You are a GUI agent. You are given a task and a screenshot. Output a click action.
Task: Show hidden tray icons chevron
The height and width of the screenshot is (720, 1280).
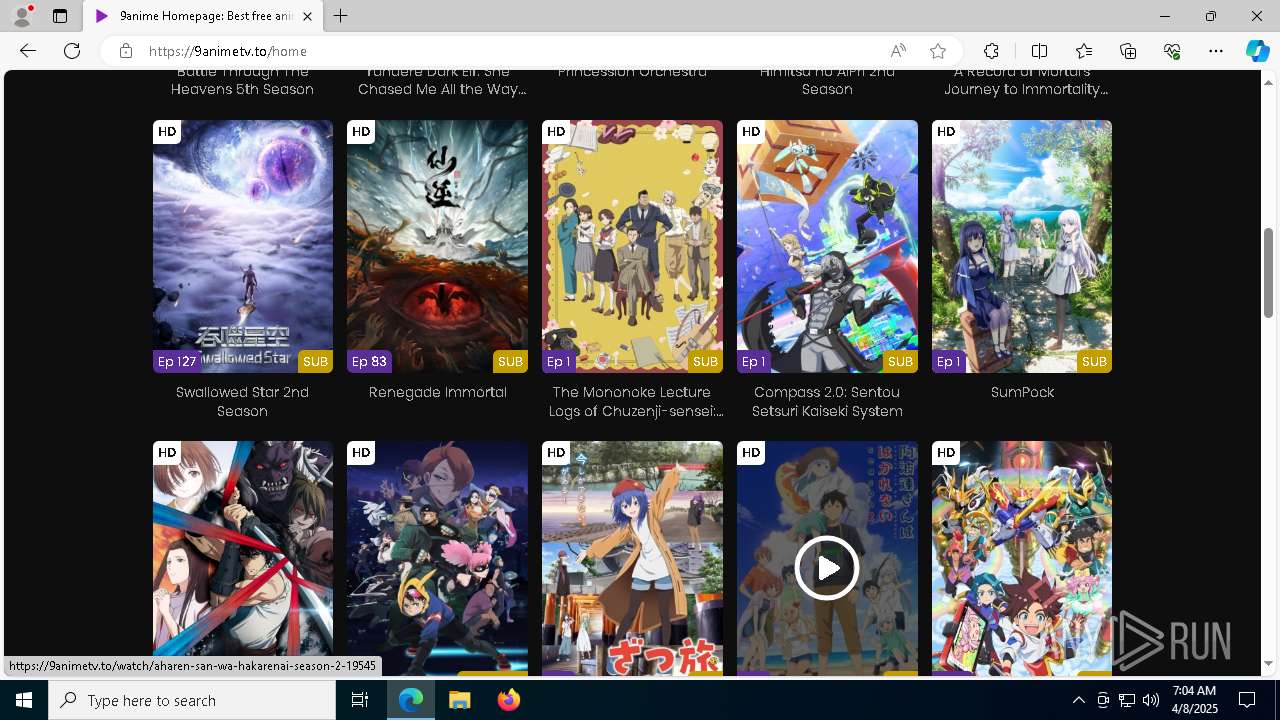1078,700
